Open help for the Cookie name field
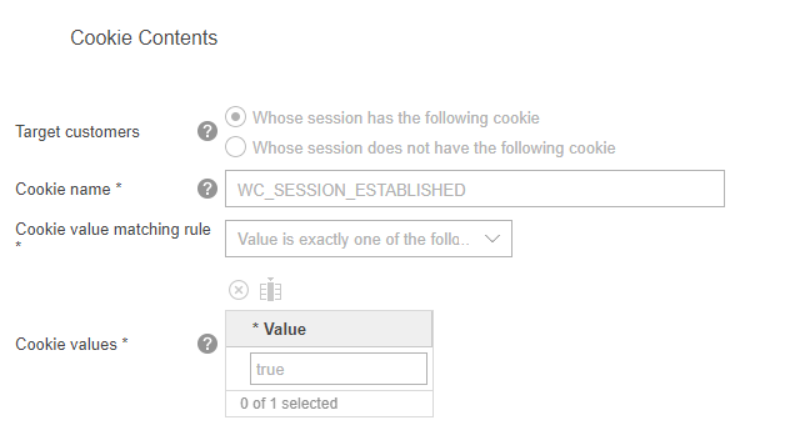 [208, 188]
